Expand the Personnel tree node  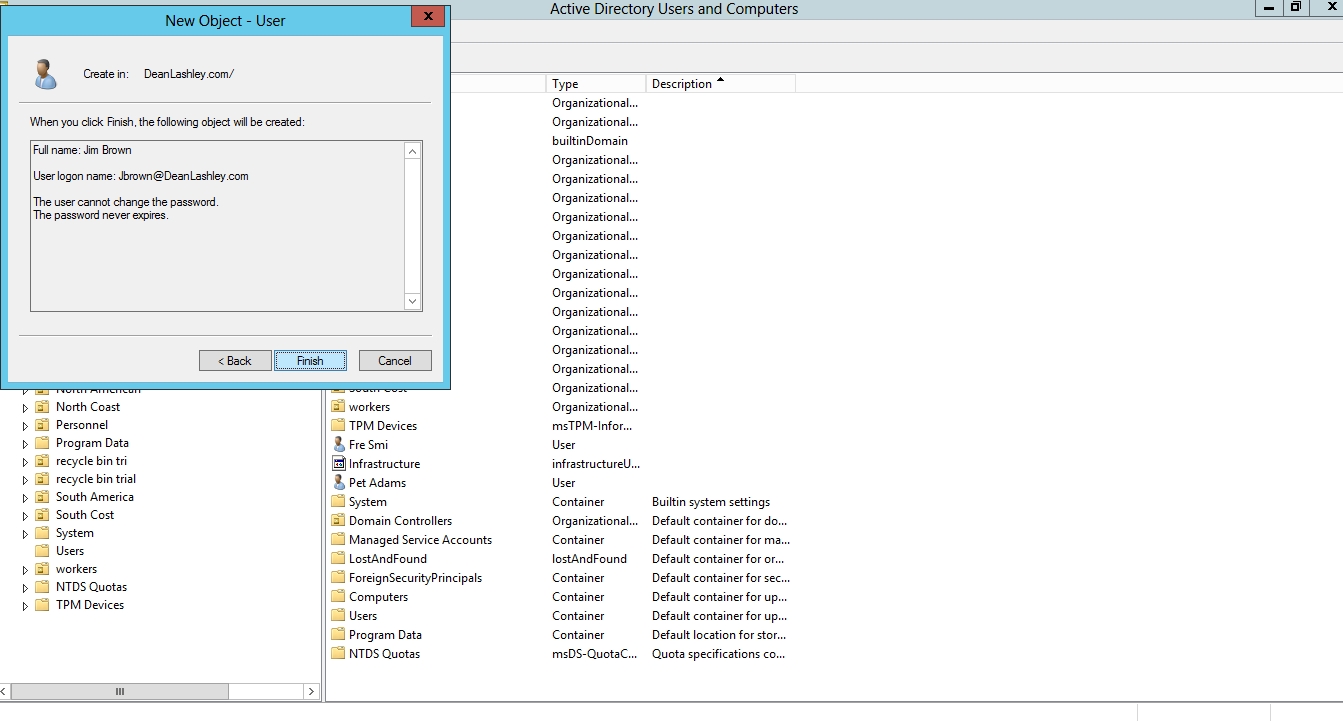pyautogui.click(x=26, y=426)
